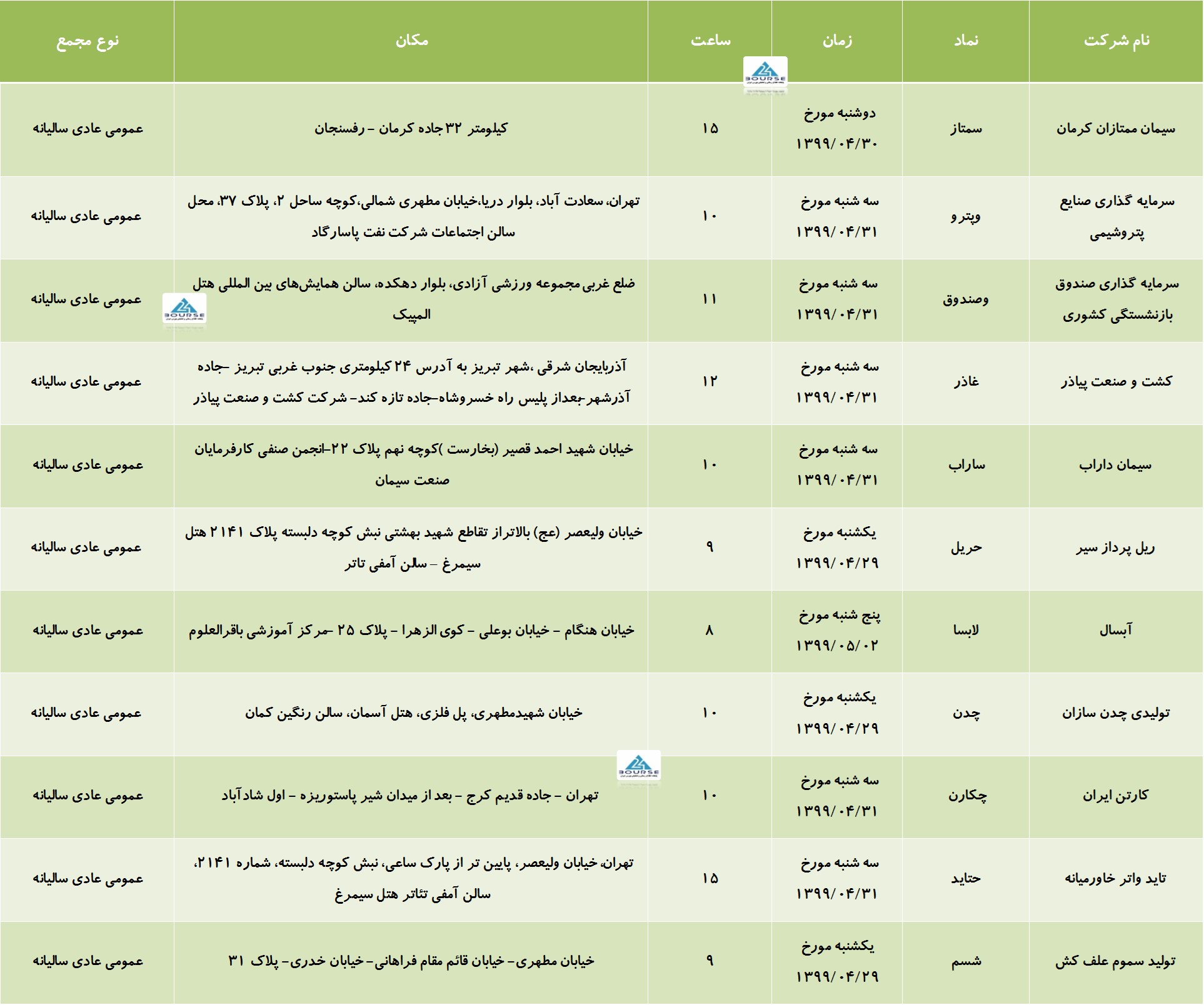Select symbol cell 'وپترو'
The height and width of the screenshot is (1005, 1204).
[966, 217]
